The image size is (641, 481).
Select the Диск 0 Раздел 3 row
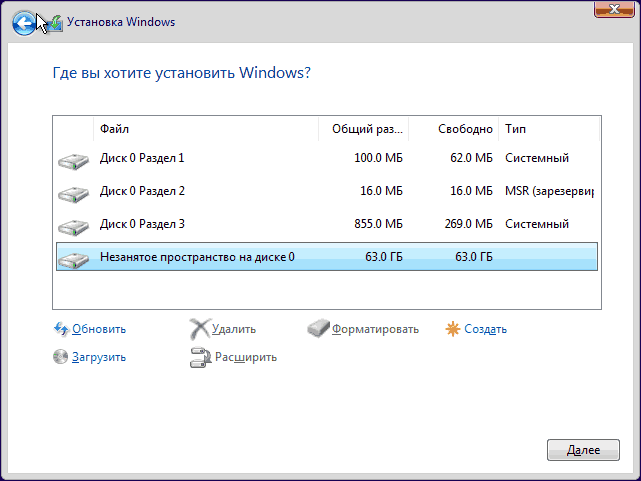click(327, 224)
